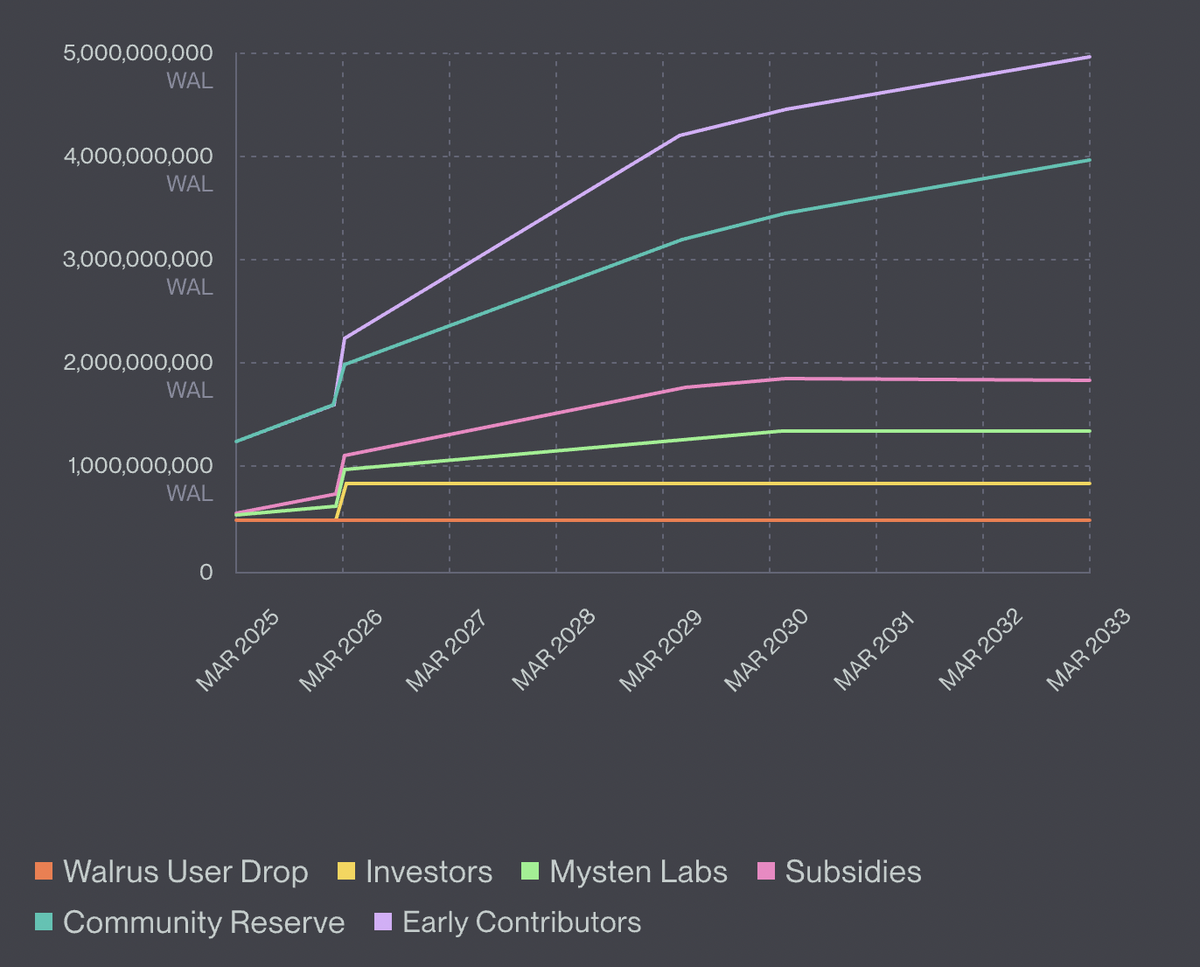Toggle the Mysten Labs legend label
The image size is (1200, 967).
click(x=638, y=871)
